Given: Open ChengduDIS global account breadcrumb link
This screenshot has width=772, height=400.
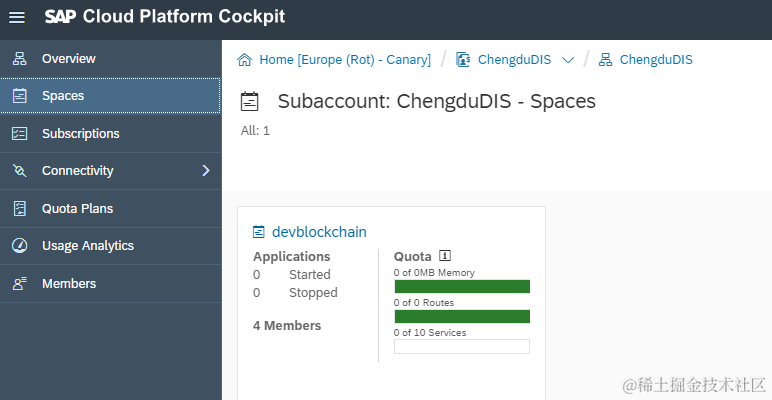Looking at the screenshot, I should [x=515, y=60].
